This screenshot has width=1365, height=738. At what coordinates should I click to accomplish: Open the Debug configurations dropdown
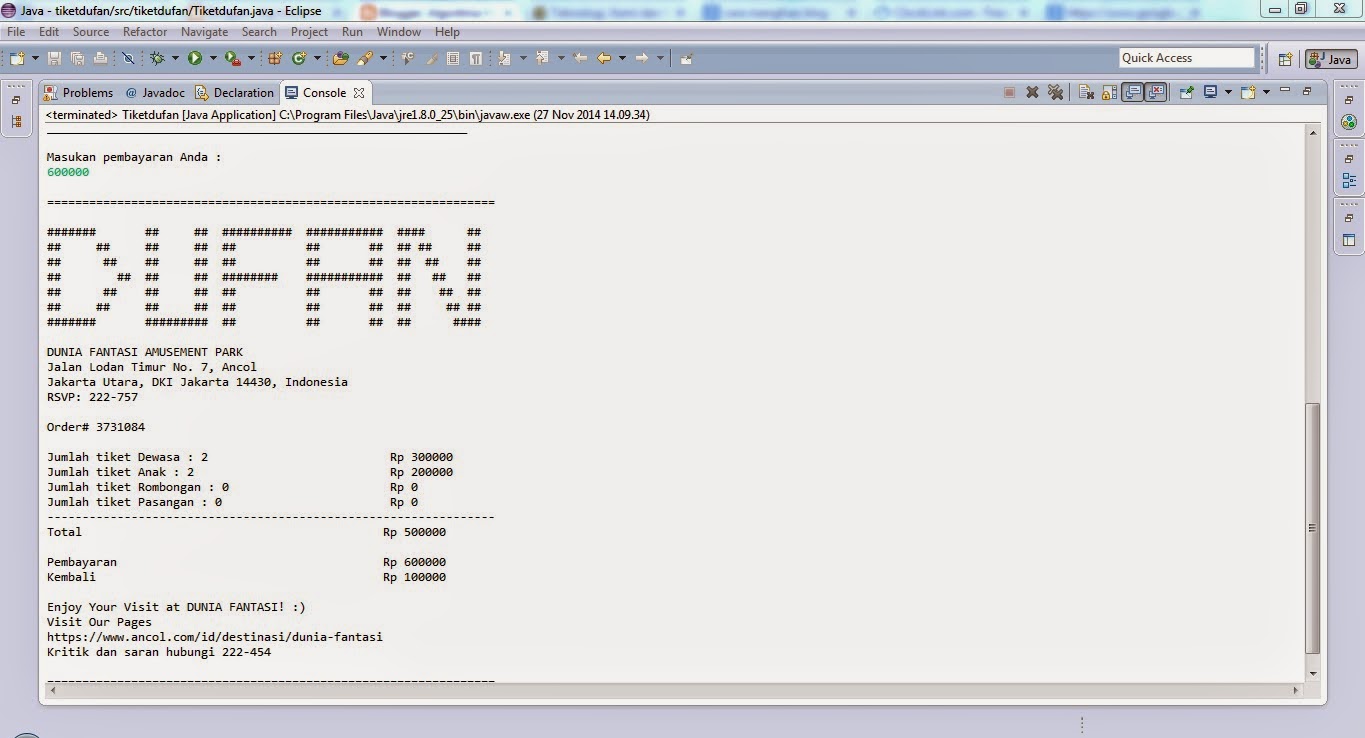point(174,58)
